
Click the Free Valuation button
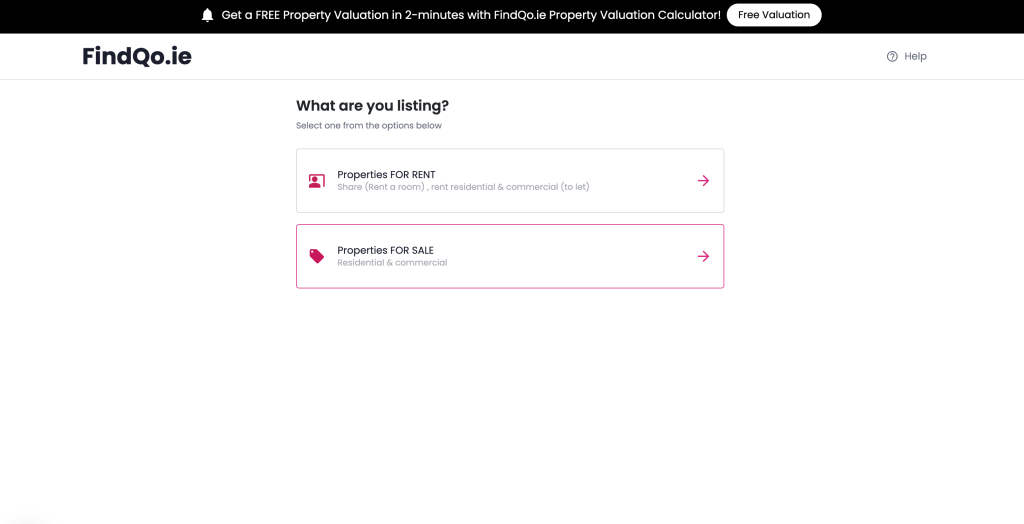point(774,15)
